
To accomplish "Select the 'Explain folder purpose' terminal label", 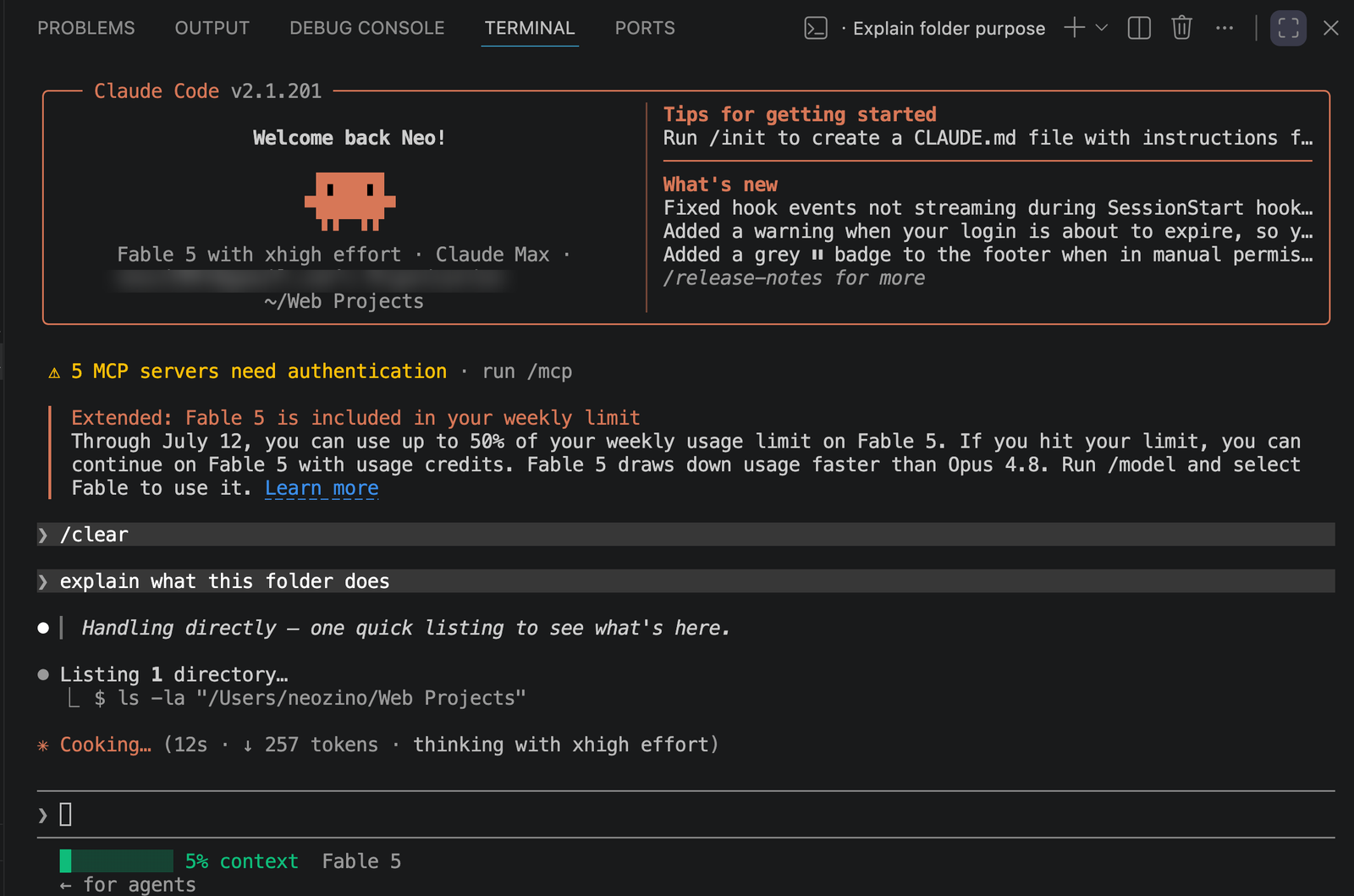I will 949,29.
